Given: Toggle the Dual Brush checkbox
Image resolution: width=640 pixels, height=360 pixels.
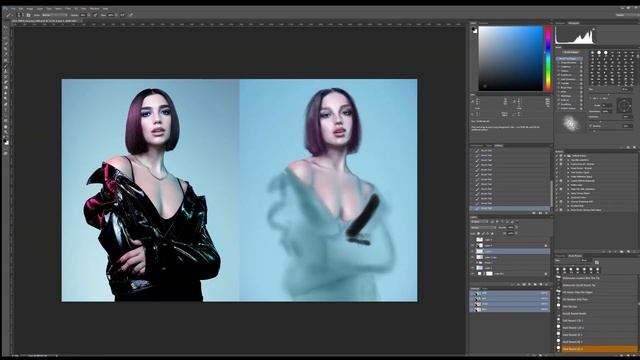Looking at the screenshot, I should pyautogui.click(x=558, y=75).
